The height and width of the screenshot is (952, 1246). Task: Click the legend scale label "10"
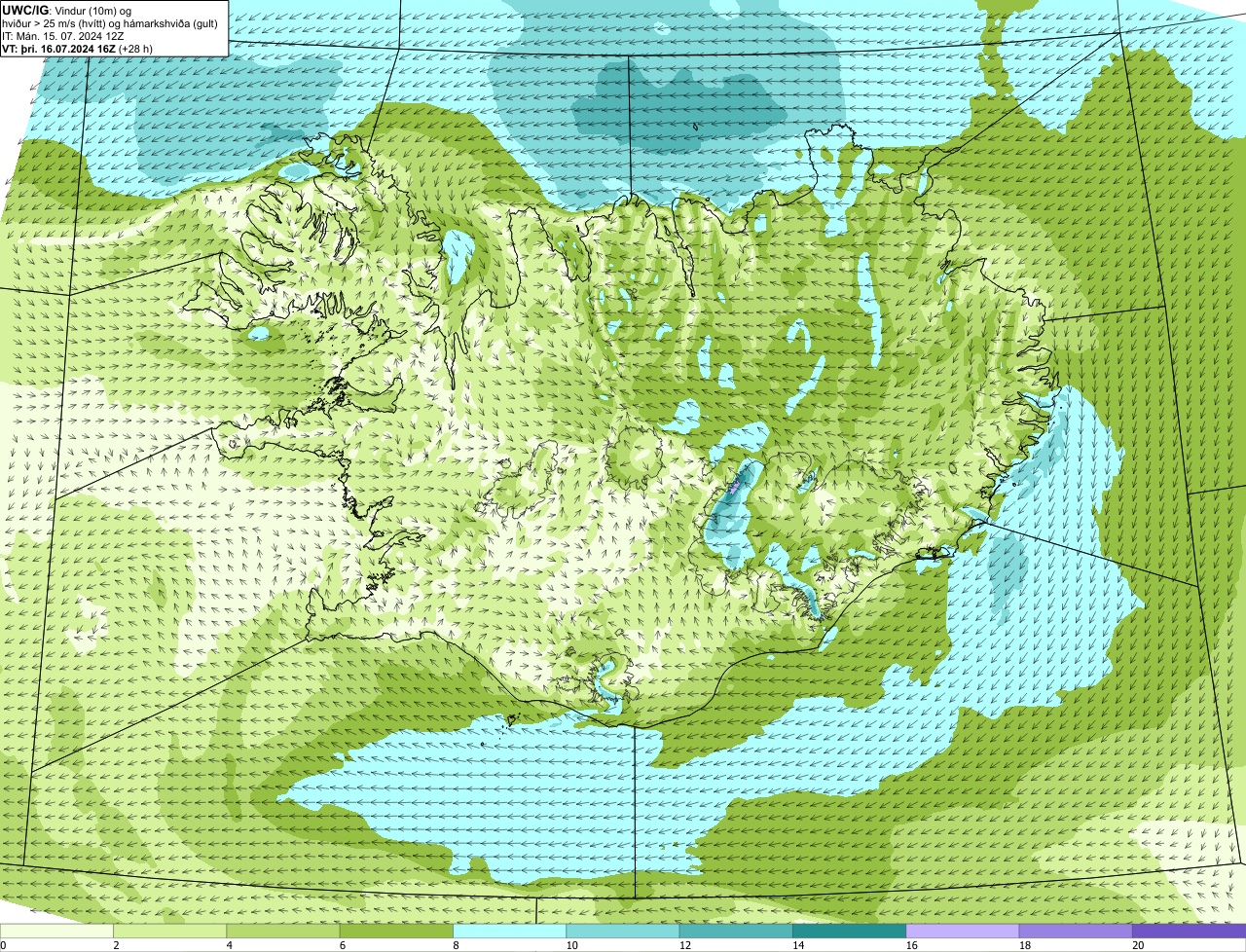(x=571, y=945)
